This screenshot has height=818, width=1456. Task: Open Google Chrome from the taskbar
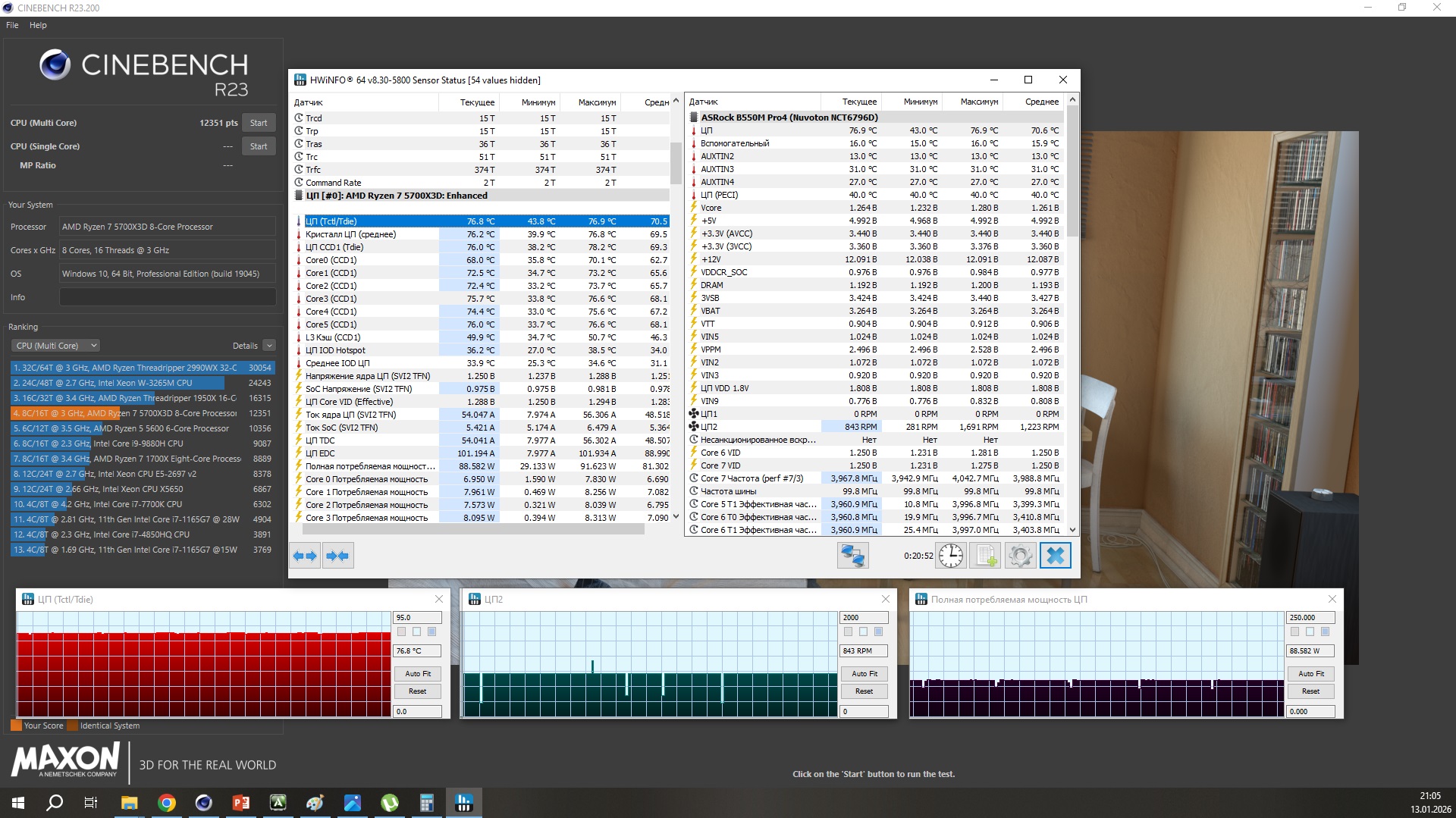coord(167,803)
